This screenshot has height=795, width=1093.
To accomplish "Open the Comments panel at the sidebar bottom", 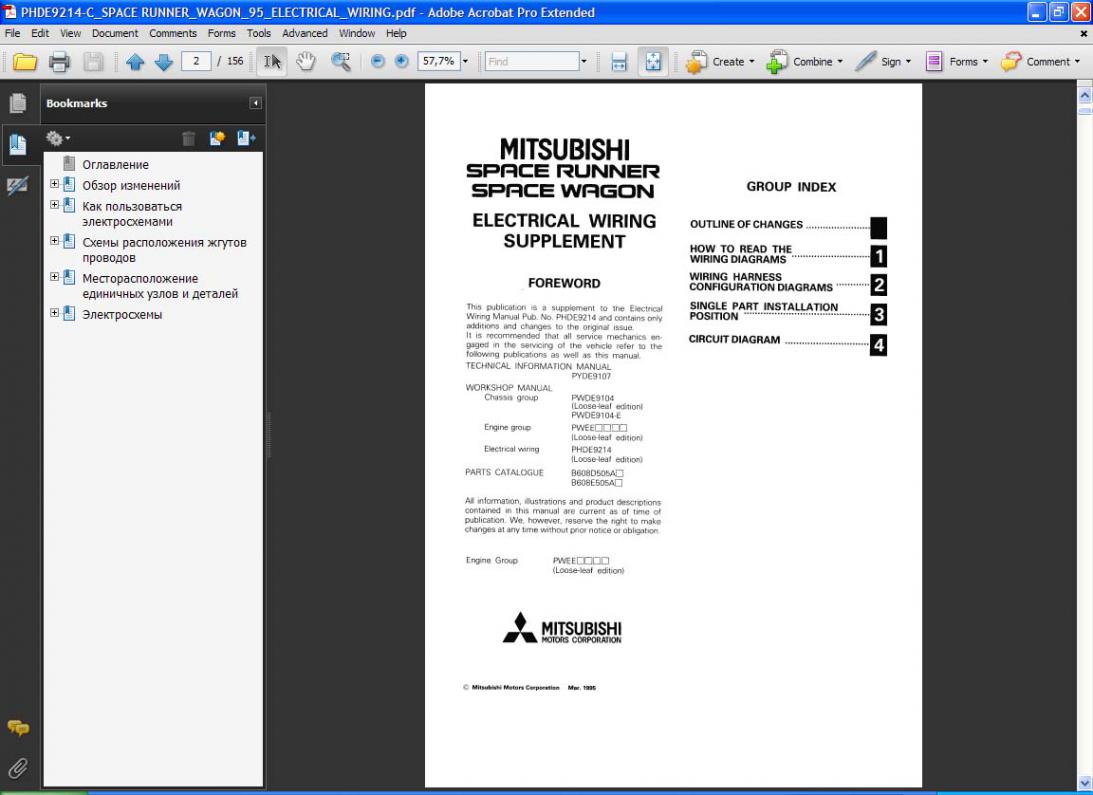I will pyautogui.click(x=18, y=728).
